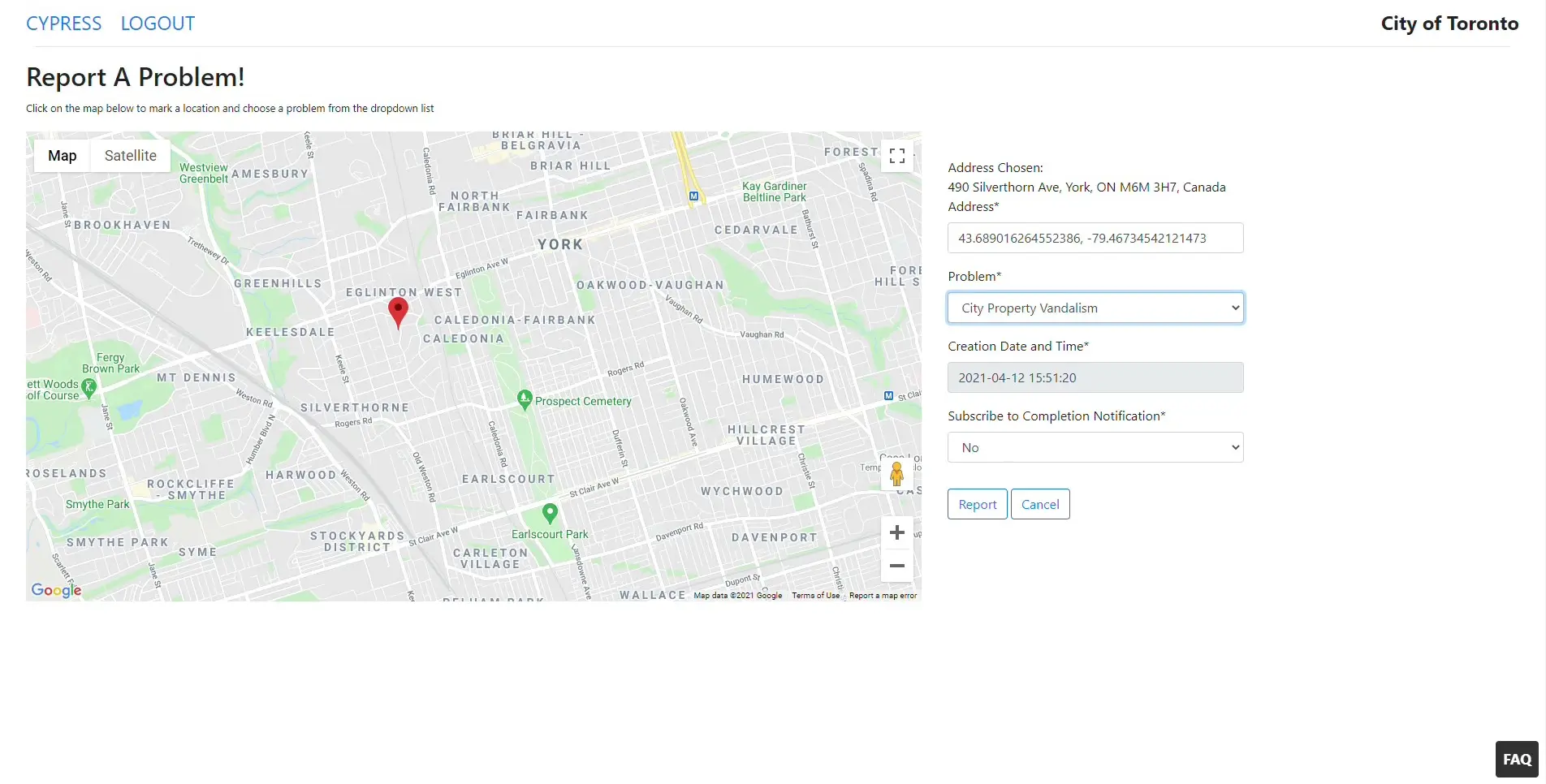The width and height of the screenshot is (1546, 784).
Task: Click the HUMEWOOD neighbourhood label
Action: tap(783, 379)
